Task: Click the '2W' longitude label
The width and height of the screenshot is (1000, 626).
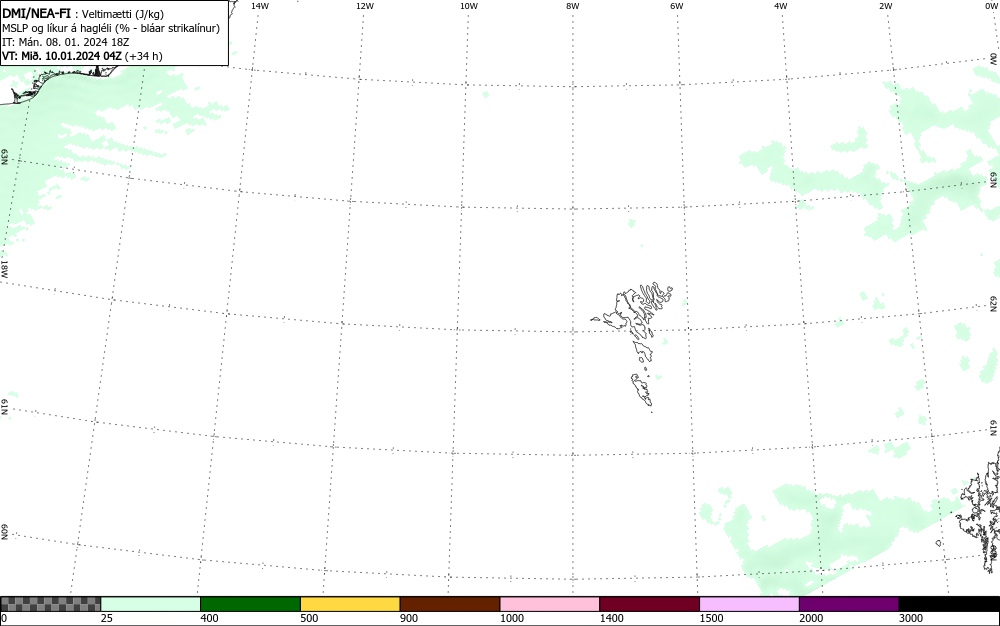Action: click(885, 6)
